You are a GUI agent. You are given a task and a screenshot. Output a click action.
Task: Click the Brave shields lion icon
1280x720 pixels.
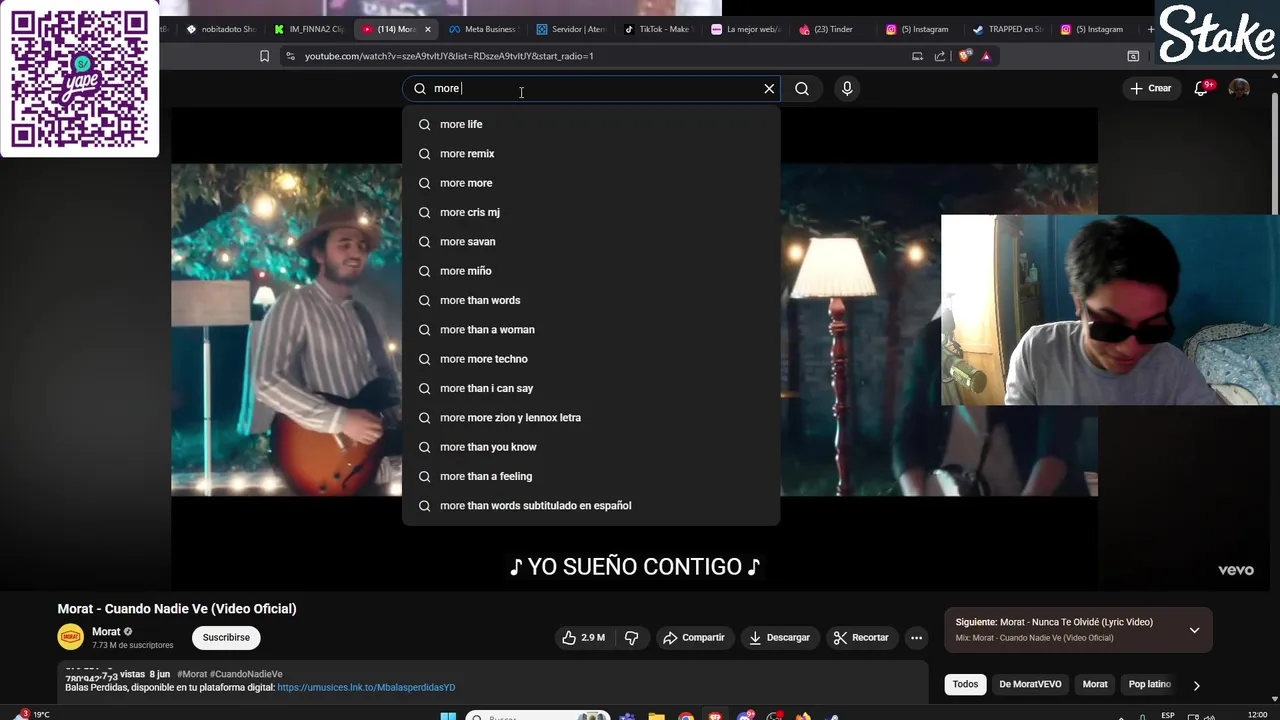tap(965, 56)
